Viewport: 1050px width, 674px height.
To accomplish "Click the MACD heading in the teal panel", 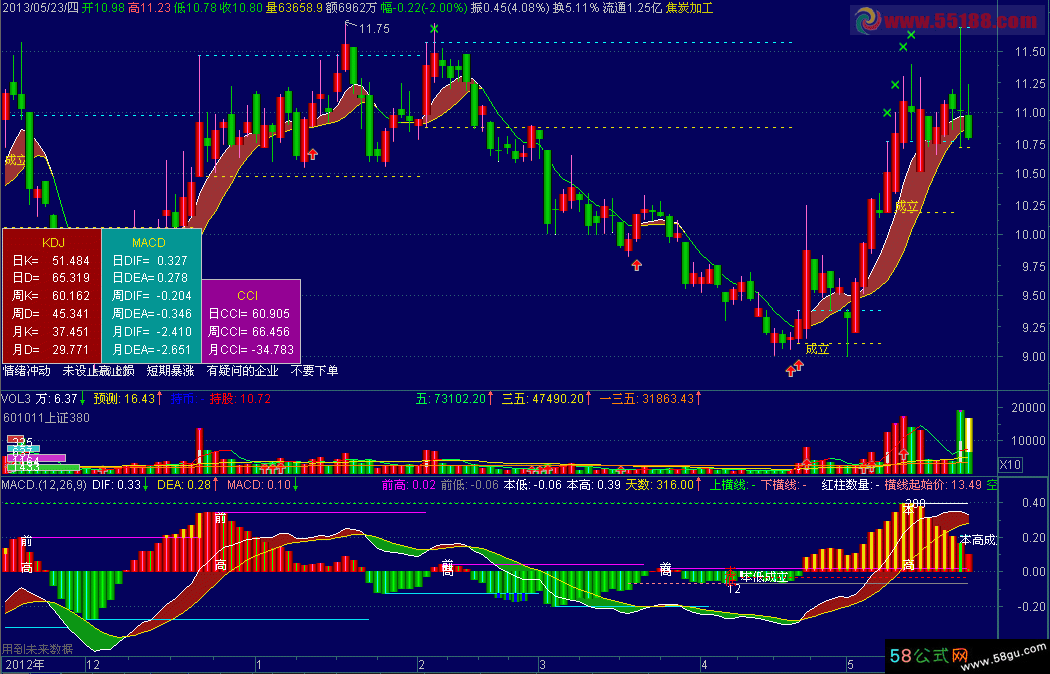I will click(148, 242).
